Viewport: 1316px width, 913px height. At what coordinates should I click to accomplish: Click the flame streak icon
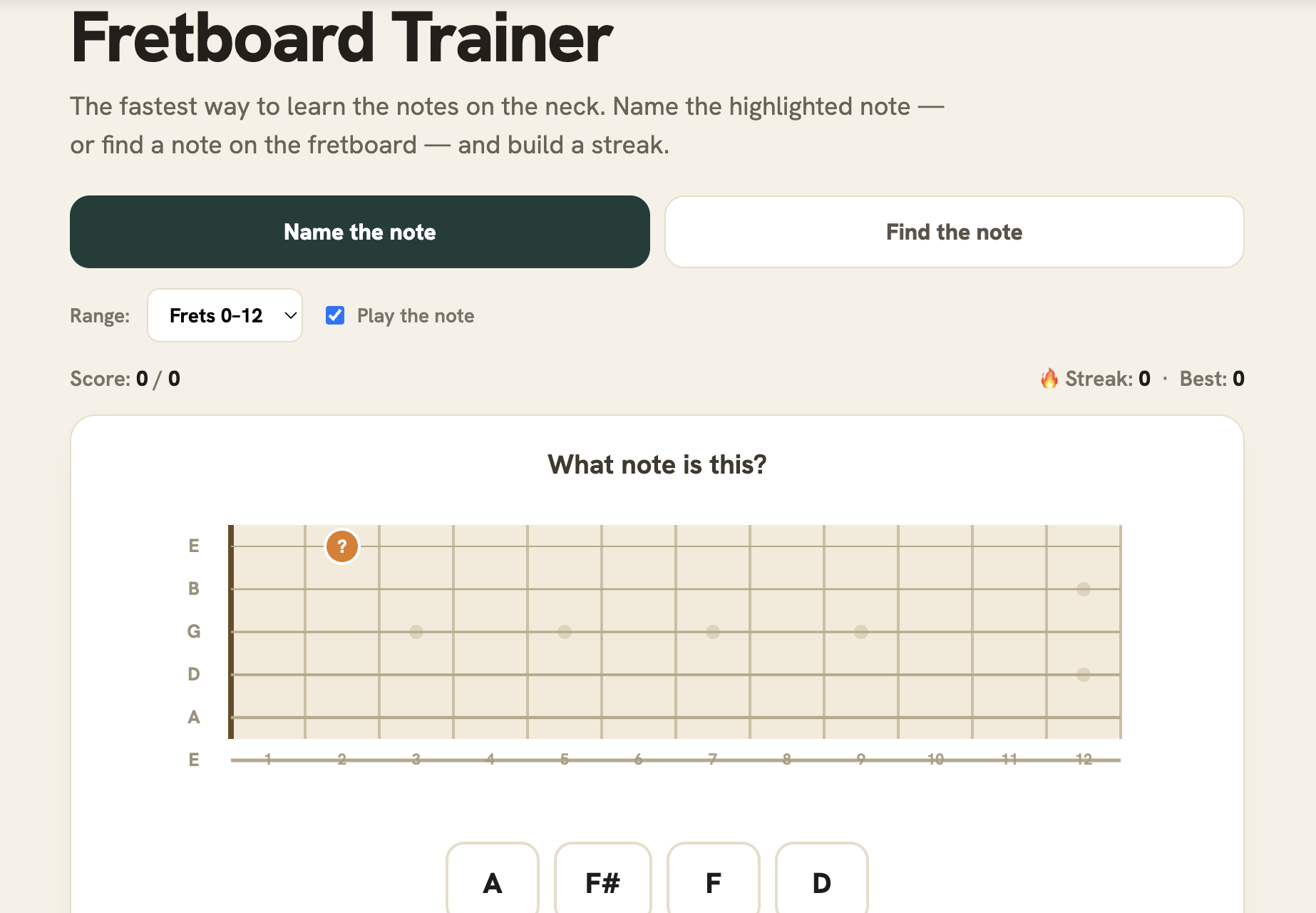1049,379
